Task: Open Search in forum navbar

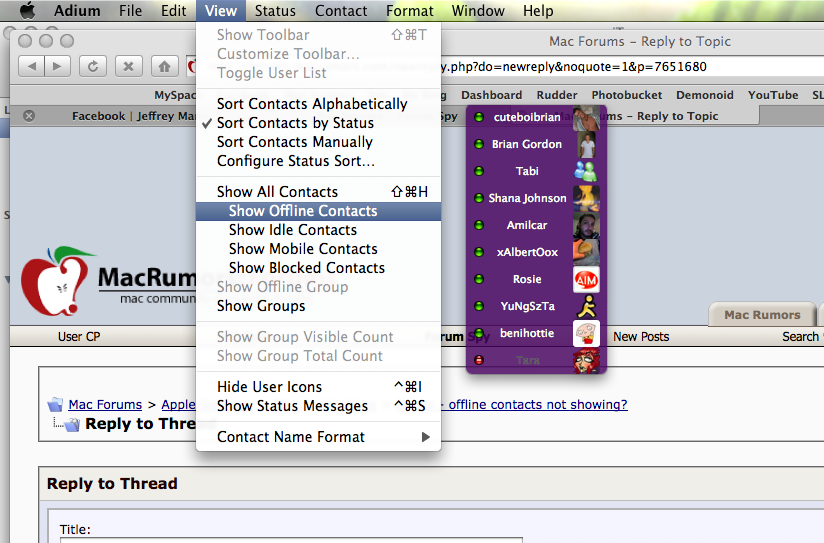Action: pos(800,336)
